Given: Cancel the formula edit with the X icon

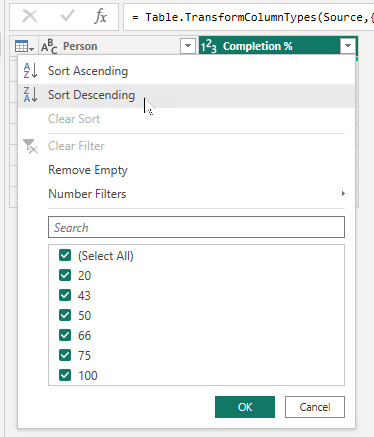Looking at the screenshot, I should (x=30, y=16).
